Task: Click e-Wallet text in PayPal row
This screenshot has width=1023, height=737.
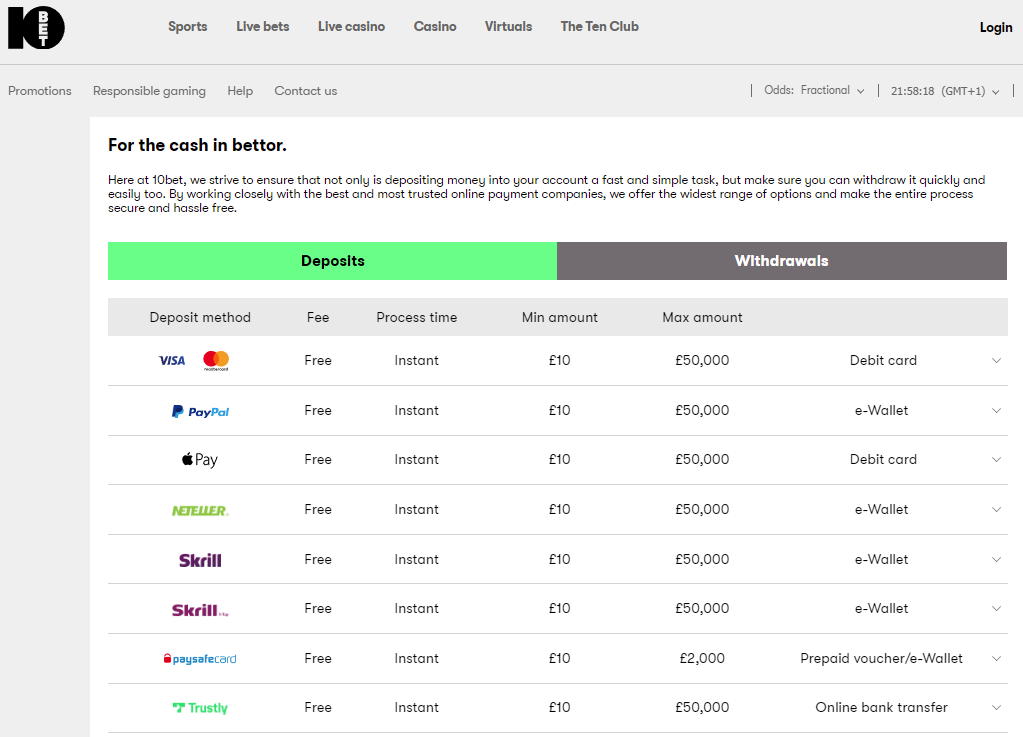Action: tap(881, 411)
